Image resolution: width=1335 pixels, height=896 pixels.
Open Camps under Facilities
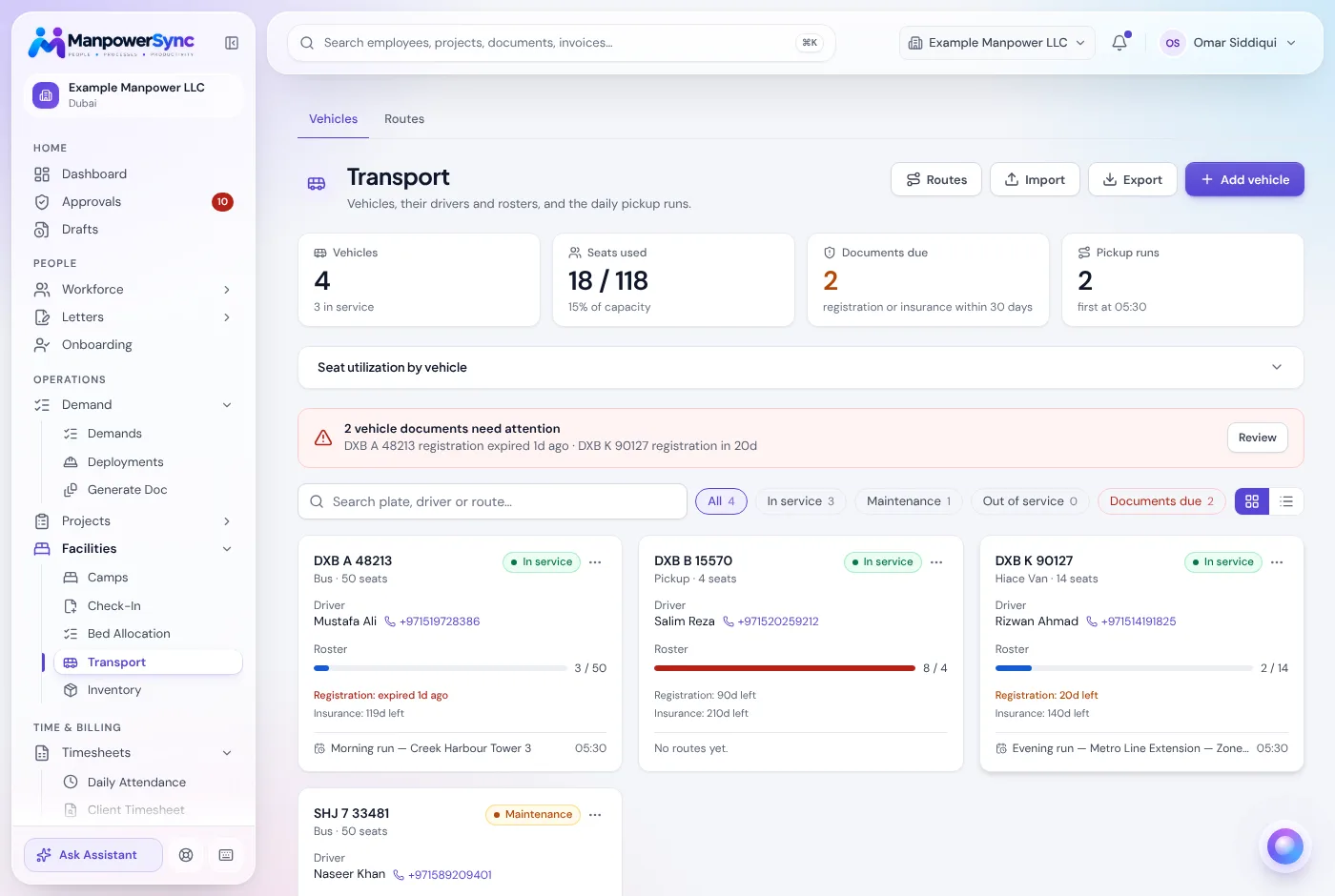(x=148, y=578)
